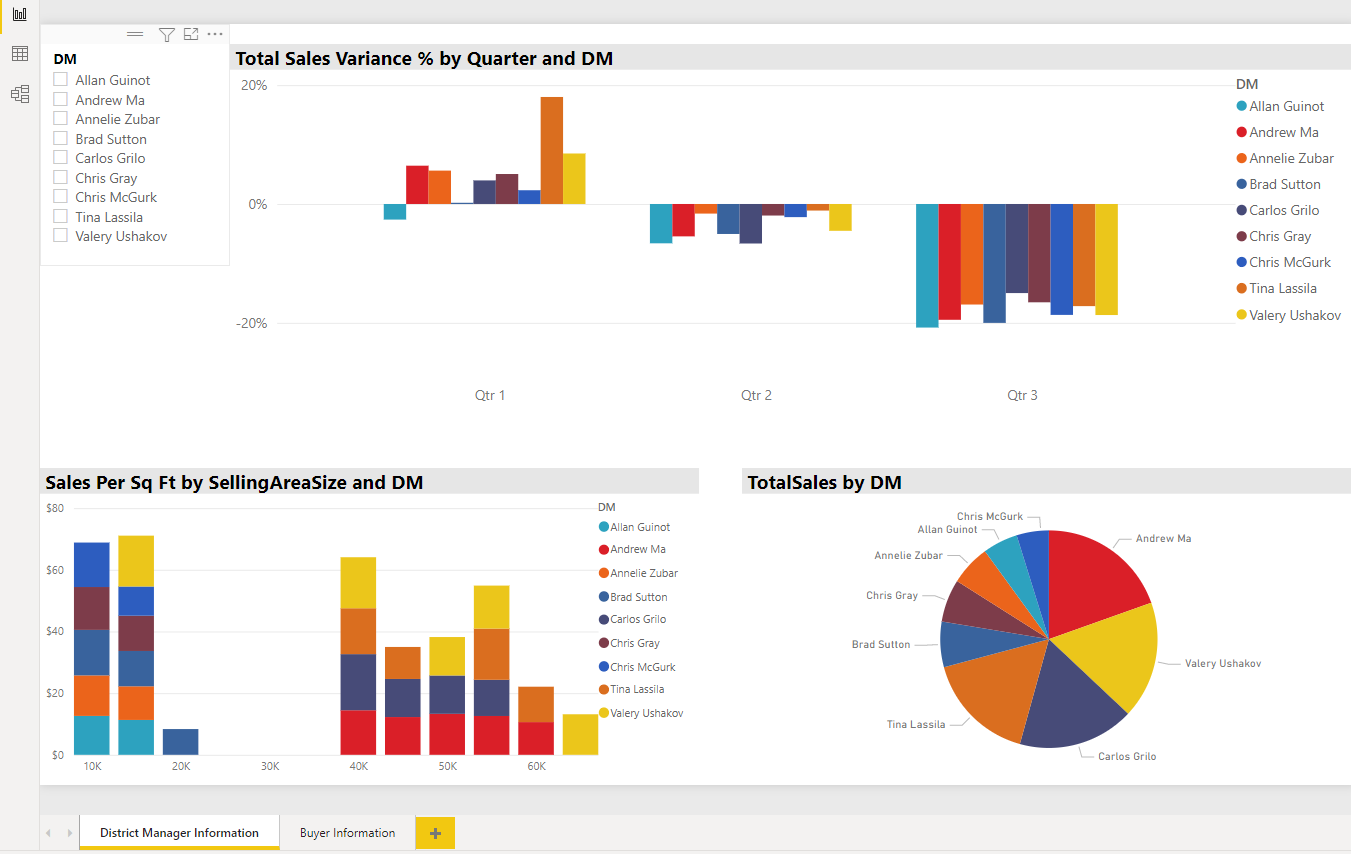1351x854 pixels.
Task: Click the previous page arrow
Action: (x=48, y=833)
